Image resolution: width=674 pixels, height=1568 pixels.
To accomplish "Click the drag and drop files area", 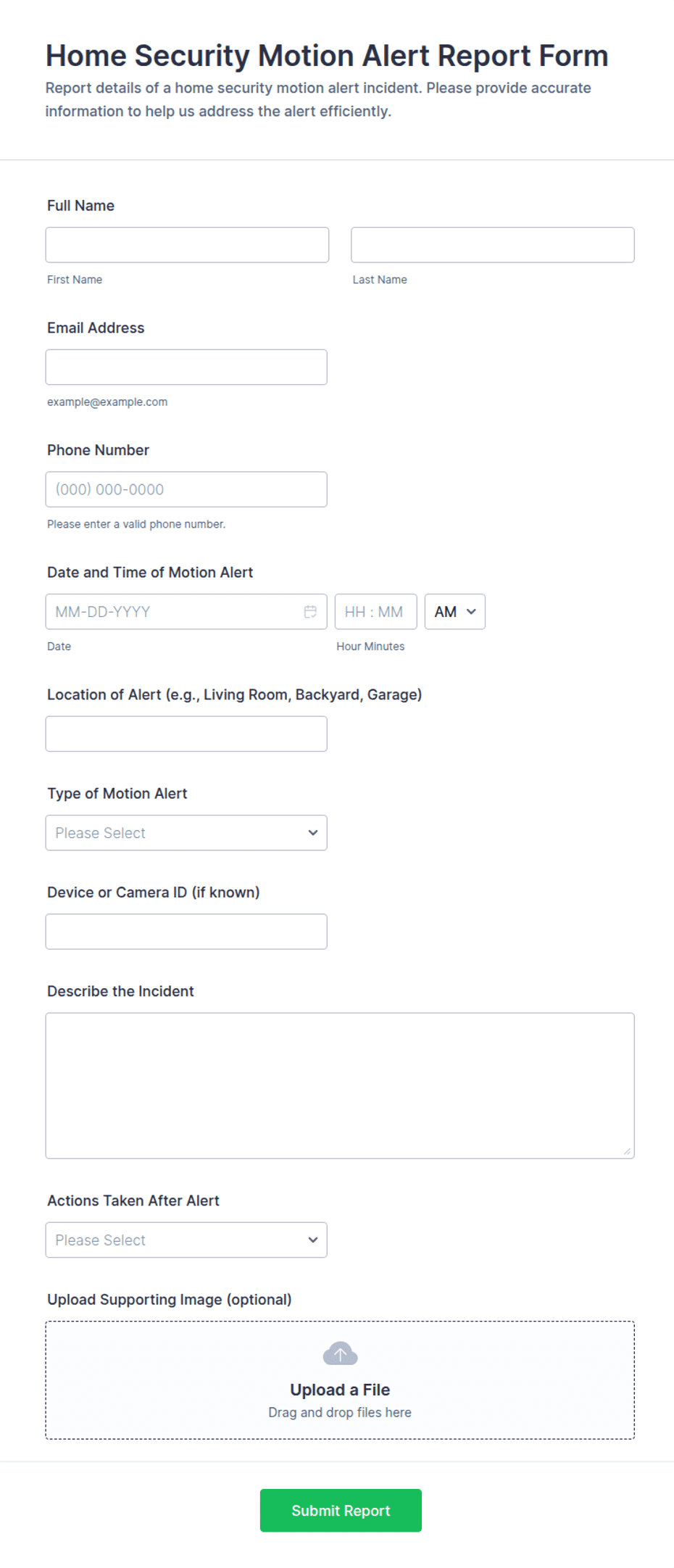I will 340,1380.
